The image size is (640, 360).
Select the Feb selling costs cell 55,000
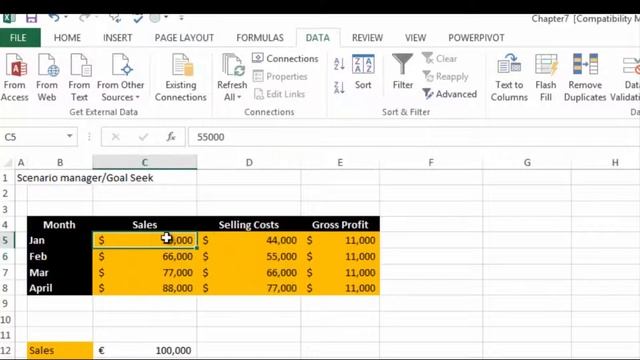(249, 256)
